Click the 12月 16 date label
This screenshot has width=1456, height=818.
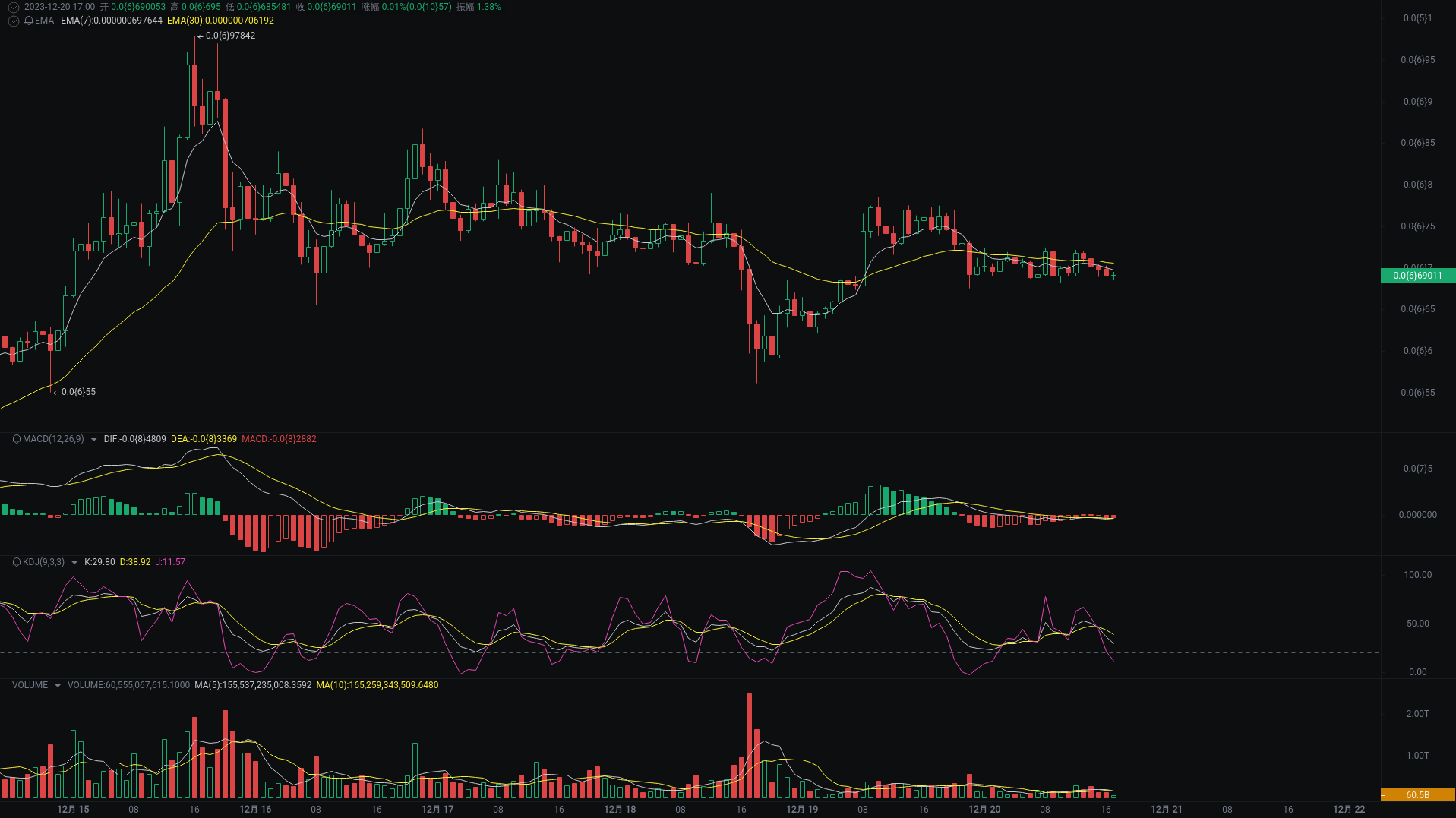pyautogui.click(x=255, y=810)
